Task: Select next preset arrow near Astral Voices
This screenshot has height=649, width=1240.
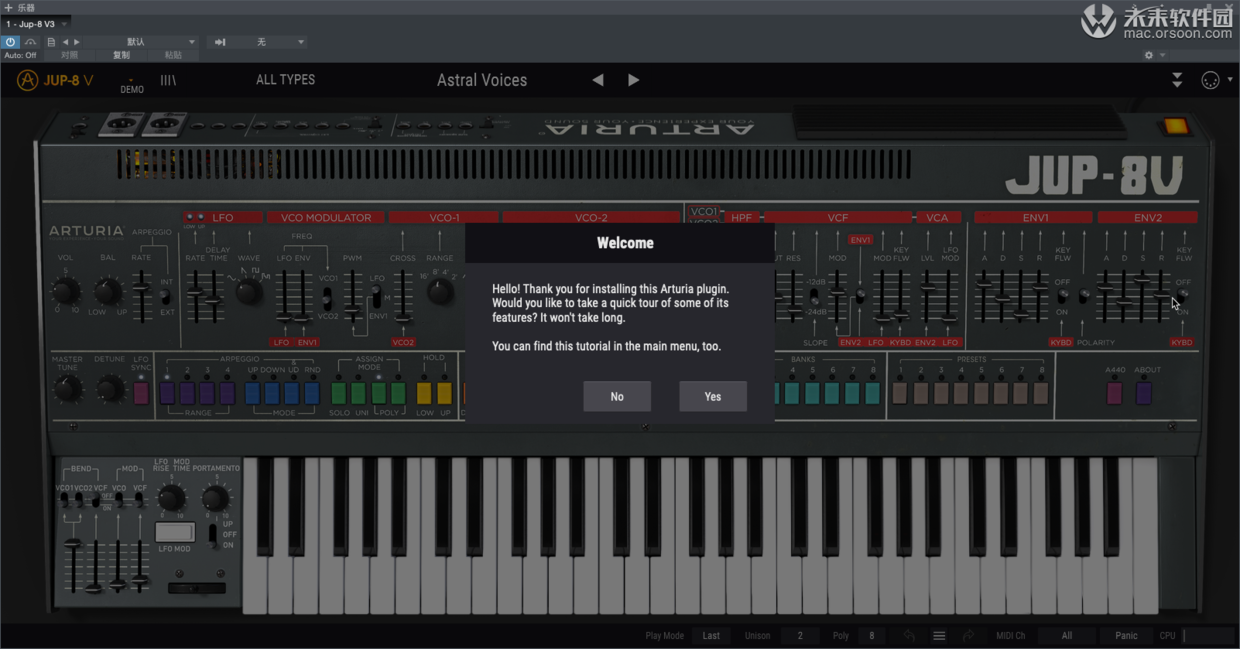Action: 633,80
